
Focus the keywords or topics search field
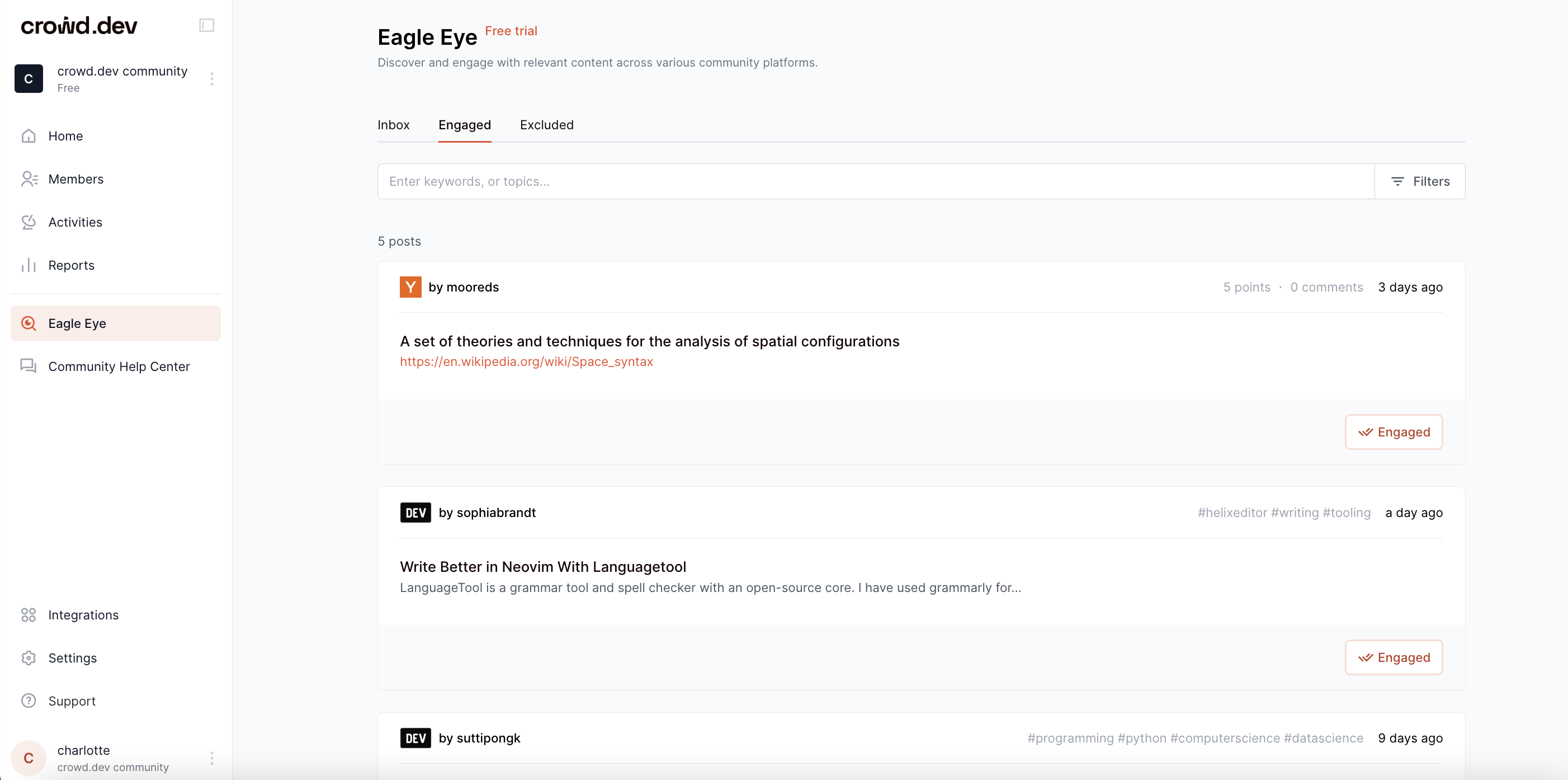coord(875,181)
